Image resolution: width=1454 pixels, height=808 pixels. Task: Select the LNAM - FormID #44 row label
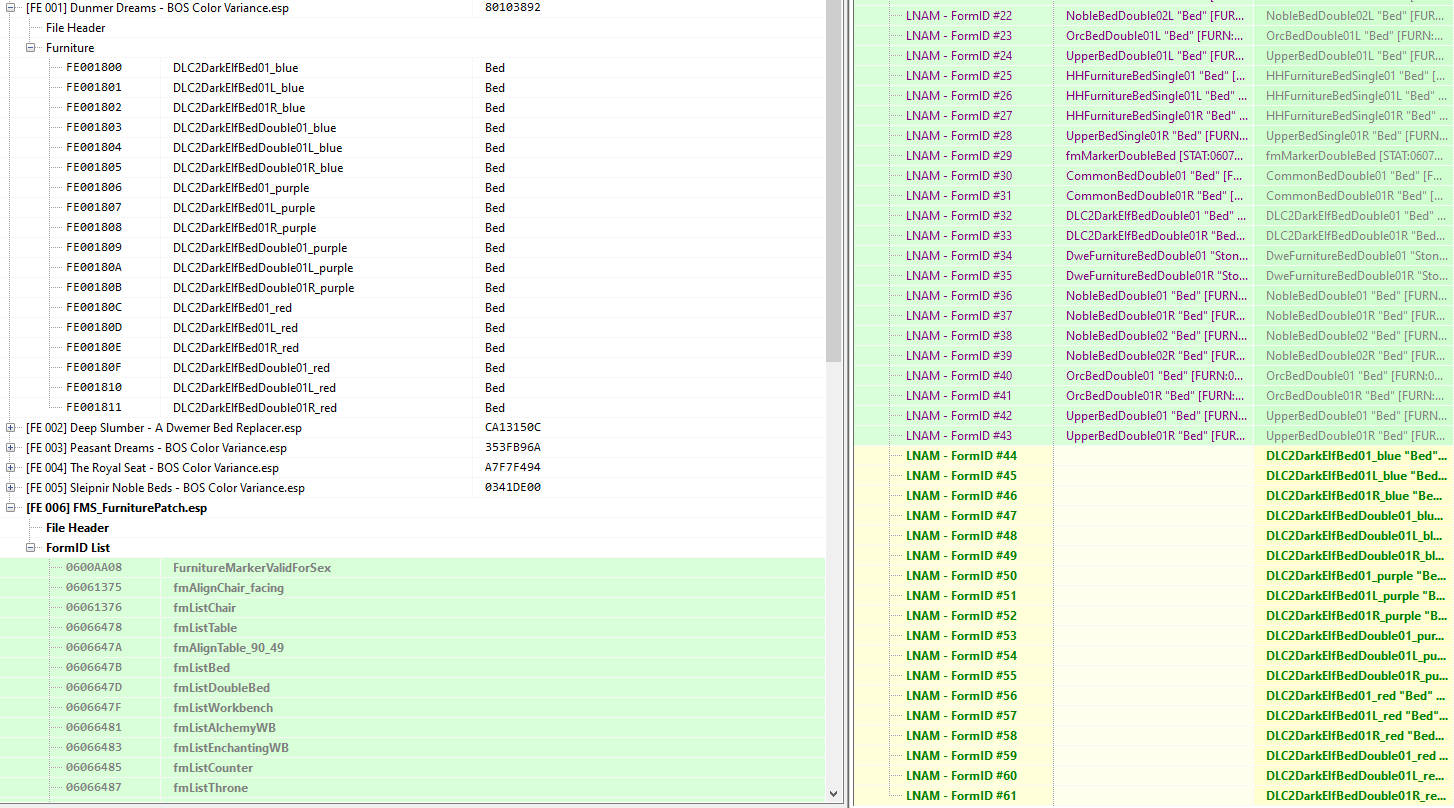click(x=961, y=456)
